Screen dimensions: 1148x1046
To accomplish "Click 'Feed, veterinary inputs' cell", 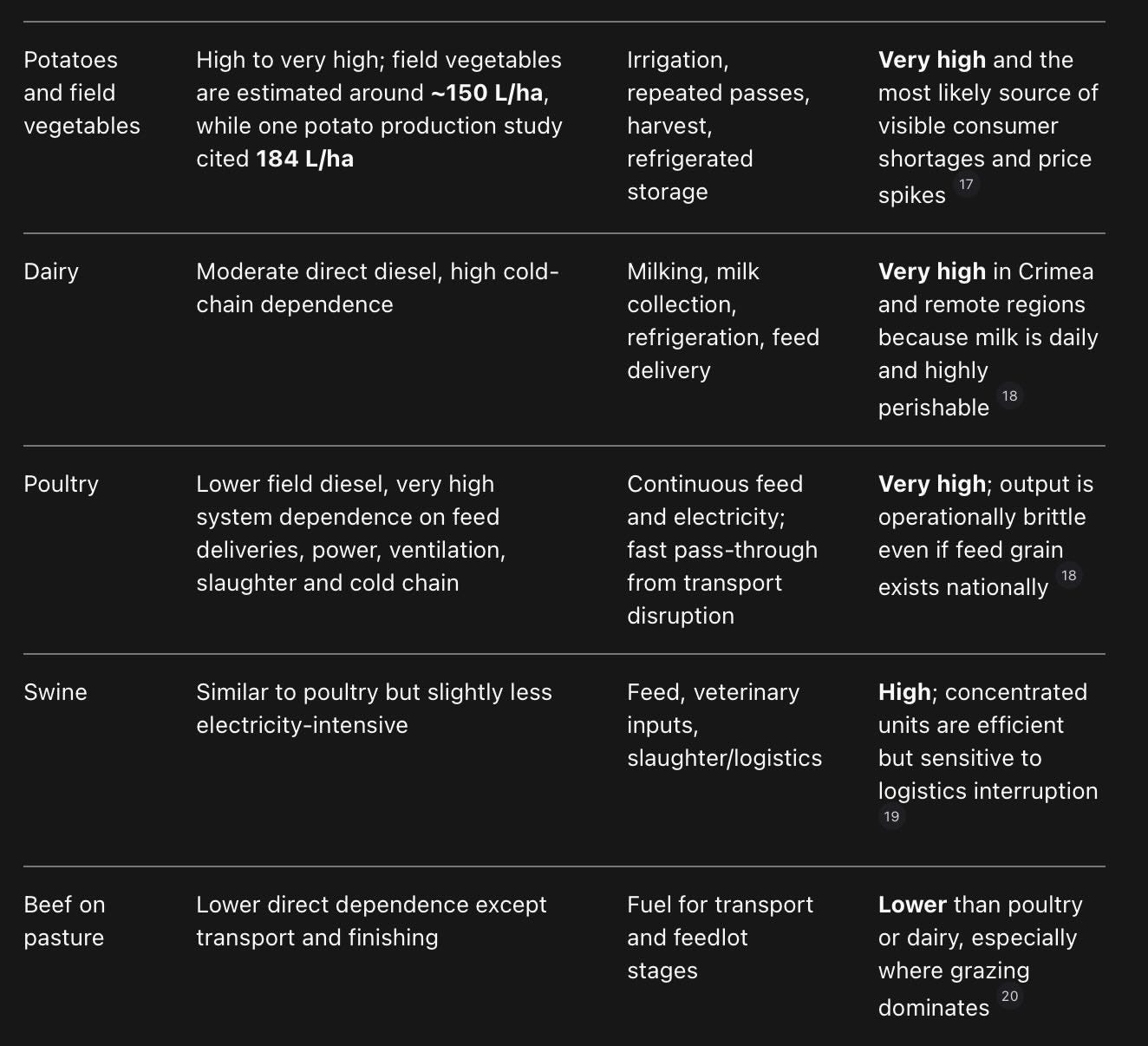I will click(x=724, y=725).
